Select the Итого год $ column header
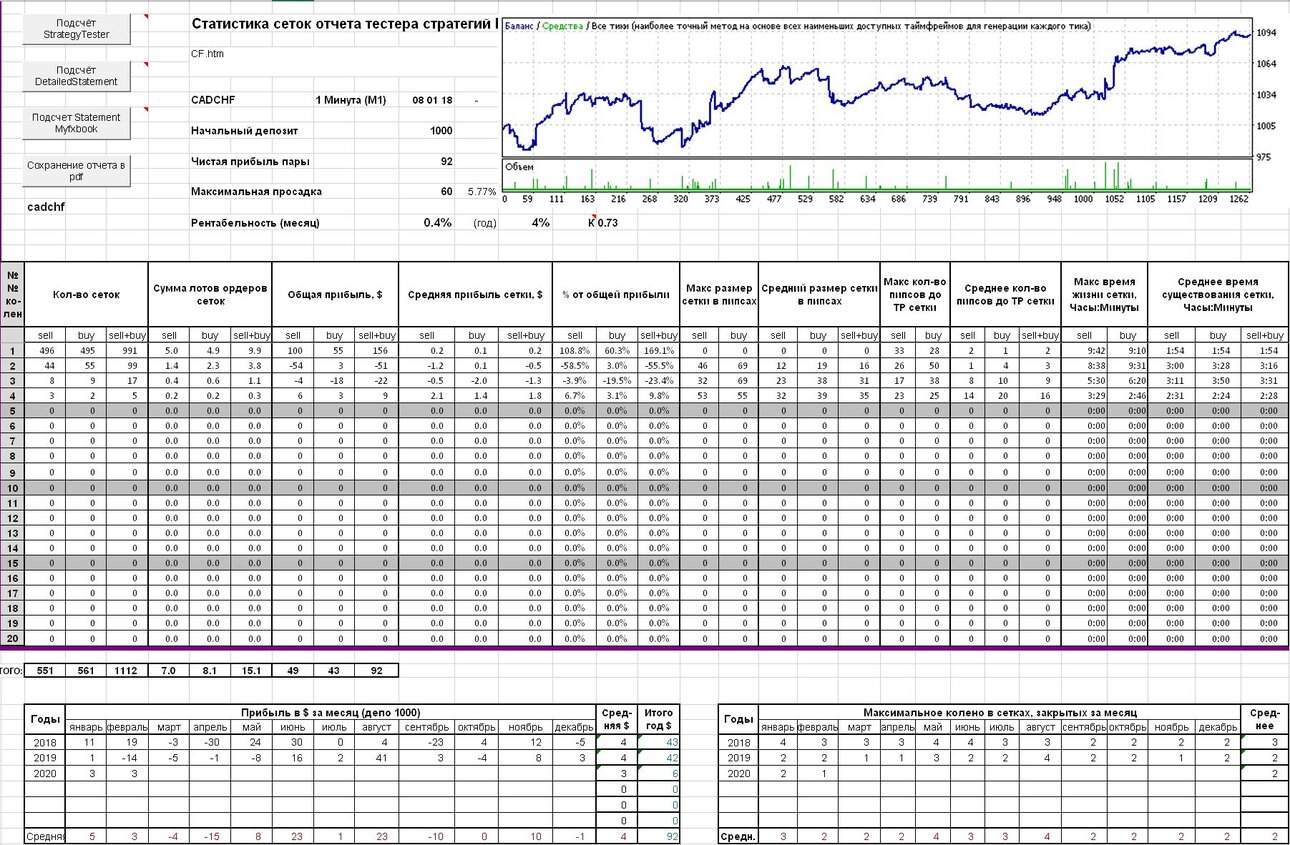This screenshot has height=845, width=1290. tap(659, 719)
